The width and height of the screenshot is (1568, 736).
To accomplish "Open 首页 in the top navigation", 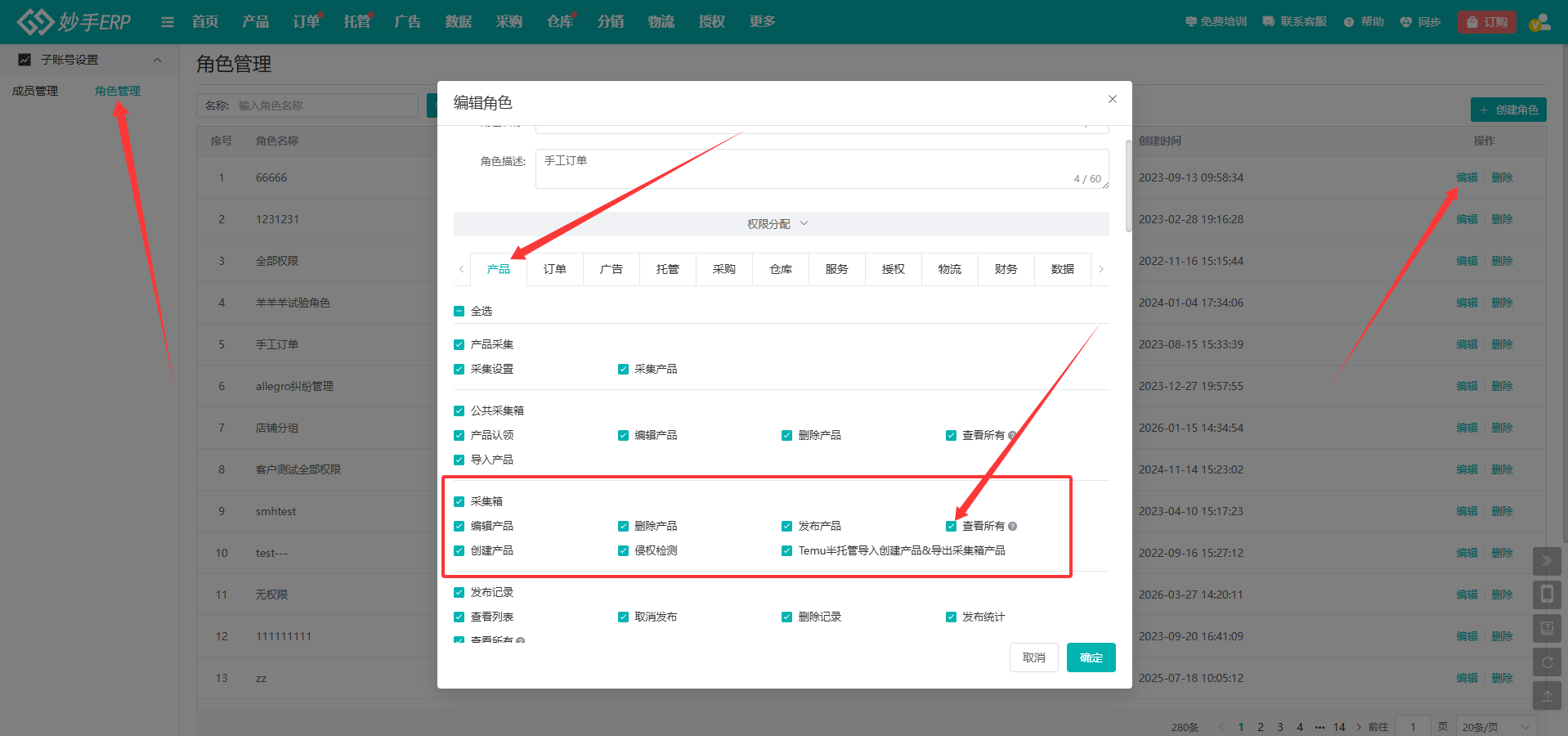I will click(x=205, y=22).
